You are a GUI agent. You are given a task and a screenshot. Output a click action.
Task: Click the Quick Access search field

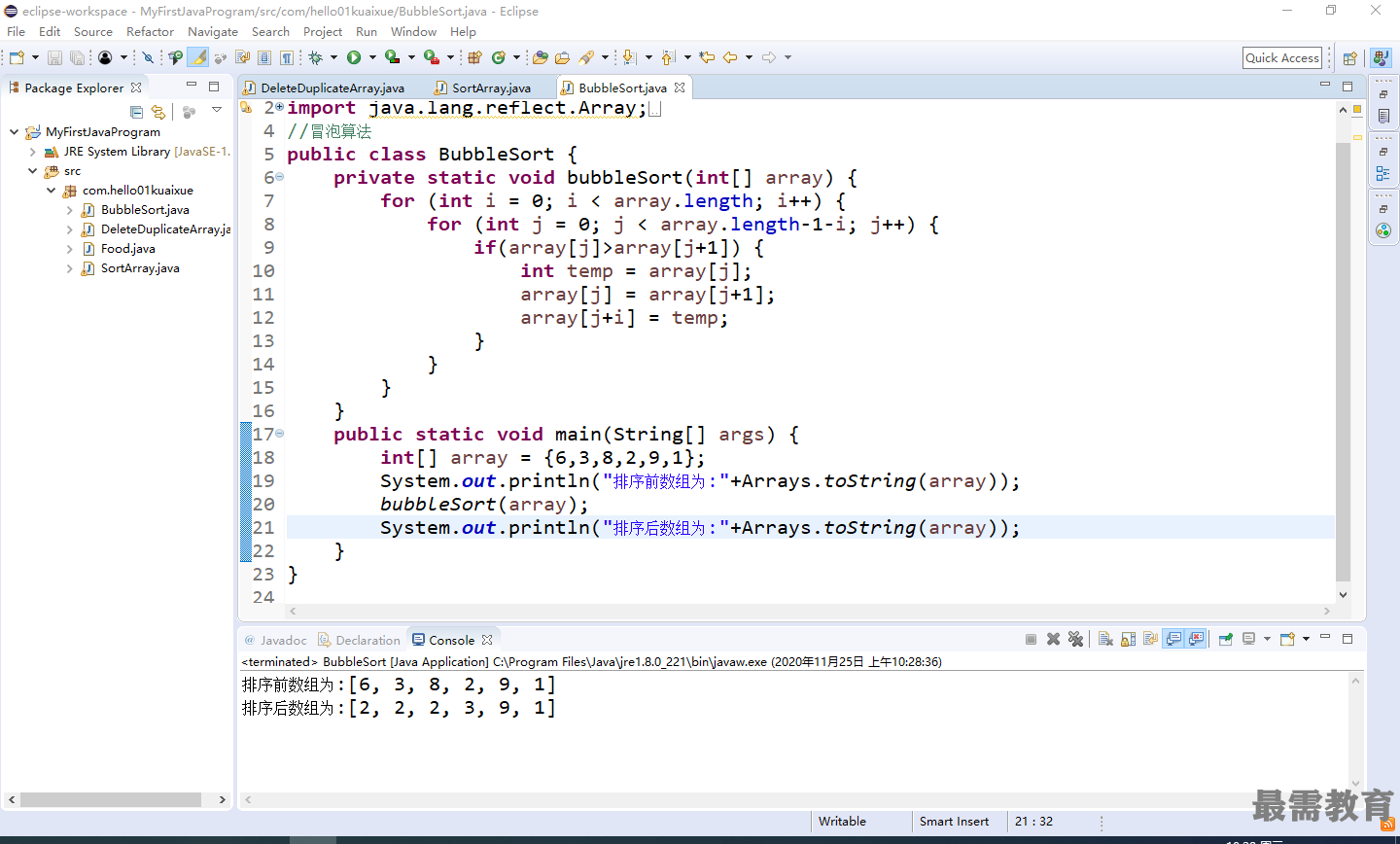pos(1282,58)
